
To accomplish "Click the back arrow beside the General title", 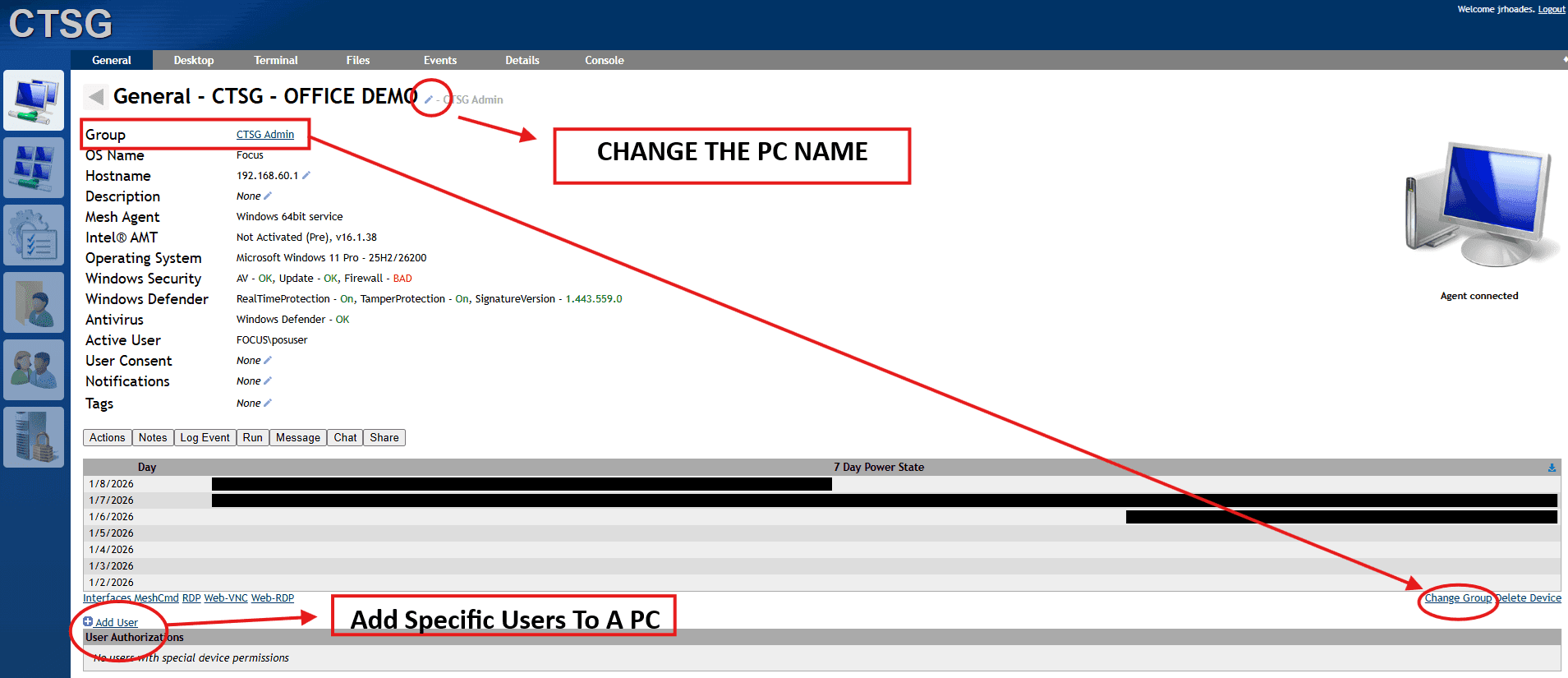I will [x=96, y=97].
